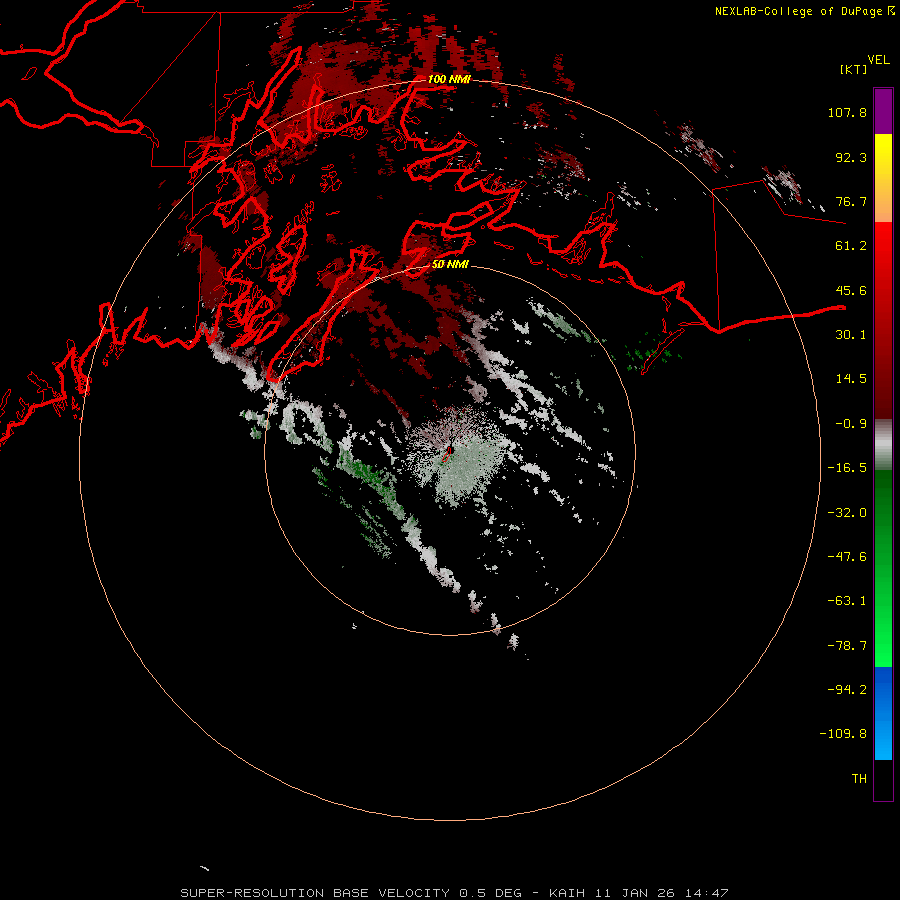Click the 76.7 velocity value
Screen dimensions: 900x900
(851, 201)
